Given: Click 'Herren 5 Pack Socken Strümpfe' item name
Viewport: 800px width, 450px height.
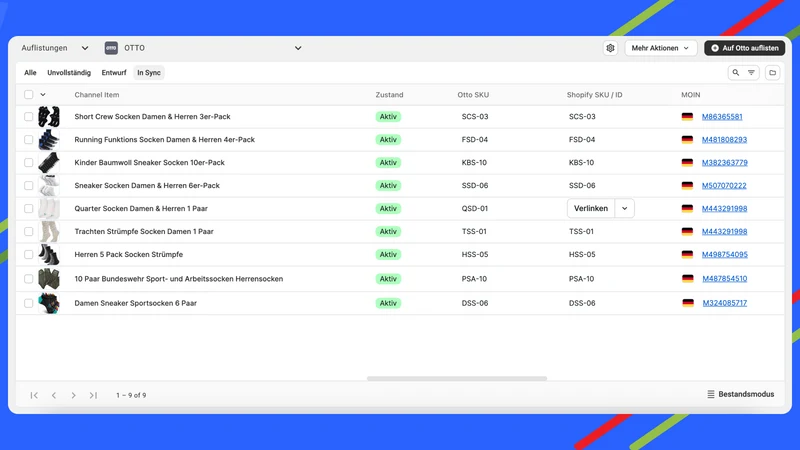Looking at the screenshot, I should [x=129, y=255].
